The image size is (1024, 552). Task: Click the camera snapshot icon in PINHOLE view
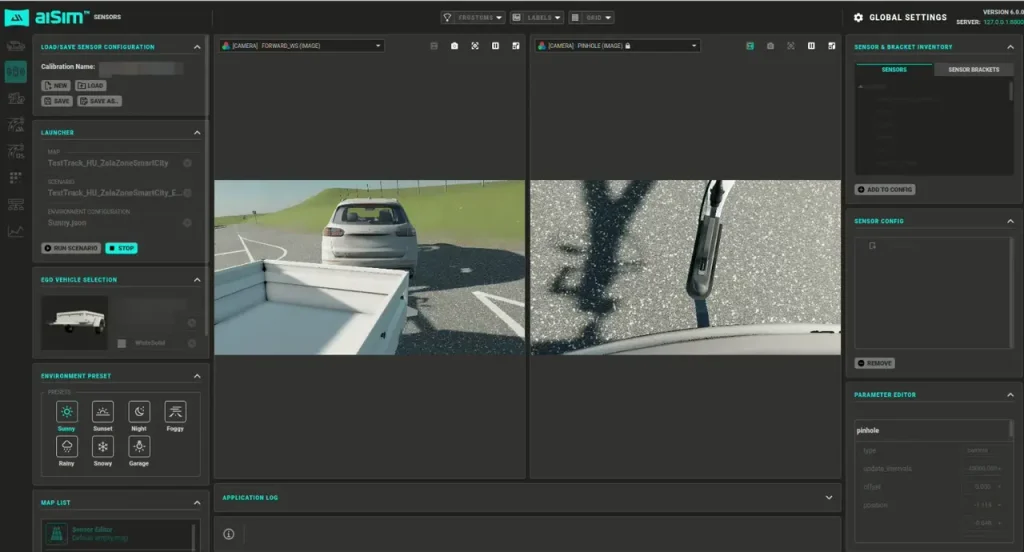click(x=771, y=46)
